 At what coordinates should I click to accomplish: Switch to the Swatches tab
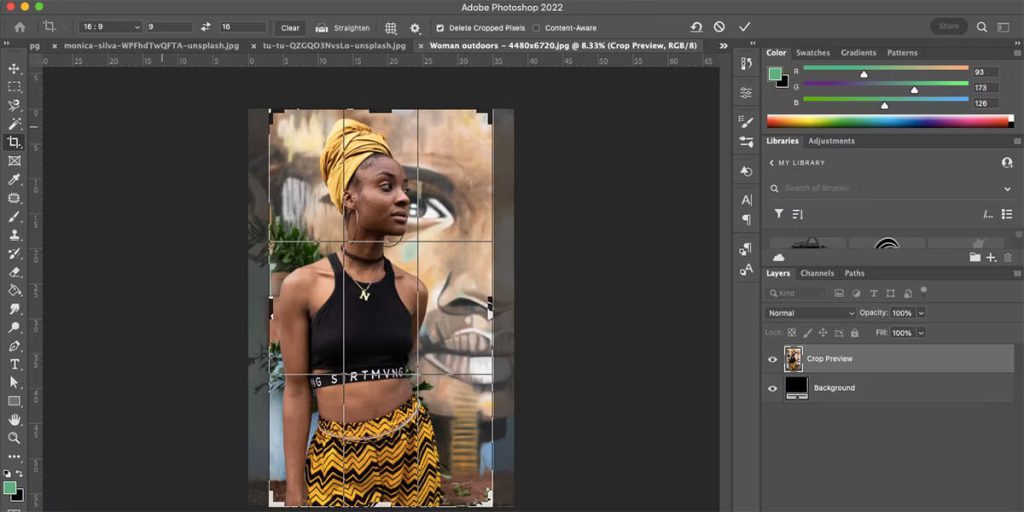(x=812, y=52)
